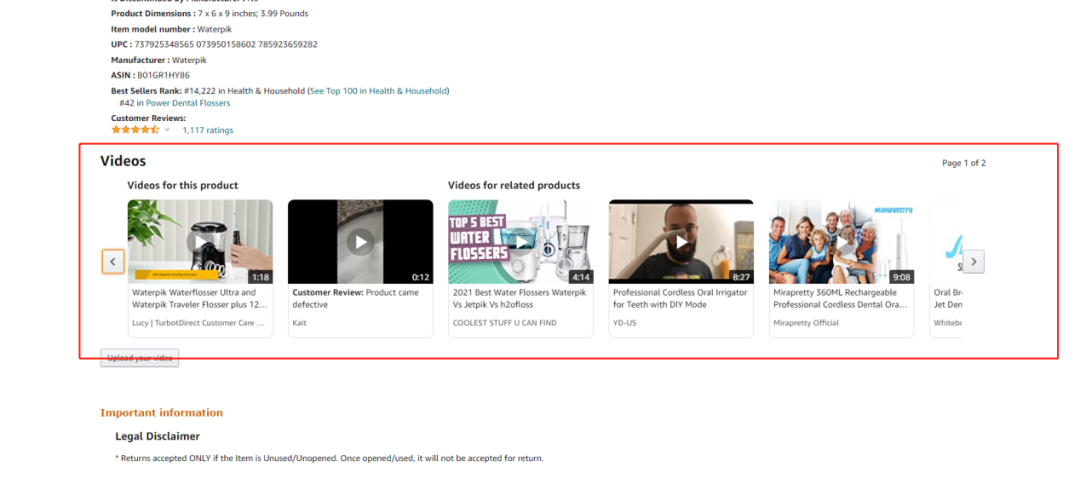The width and height of the screenshot is (1080, 478).
Task: Click the 'Videos for this product' heading
Action: click(183, 185)
